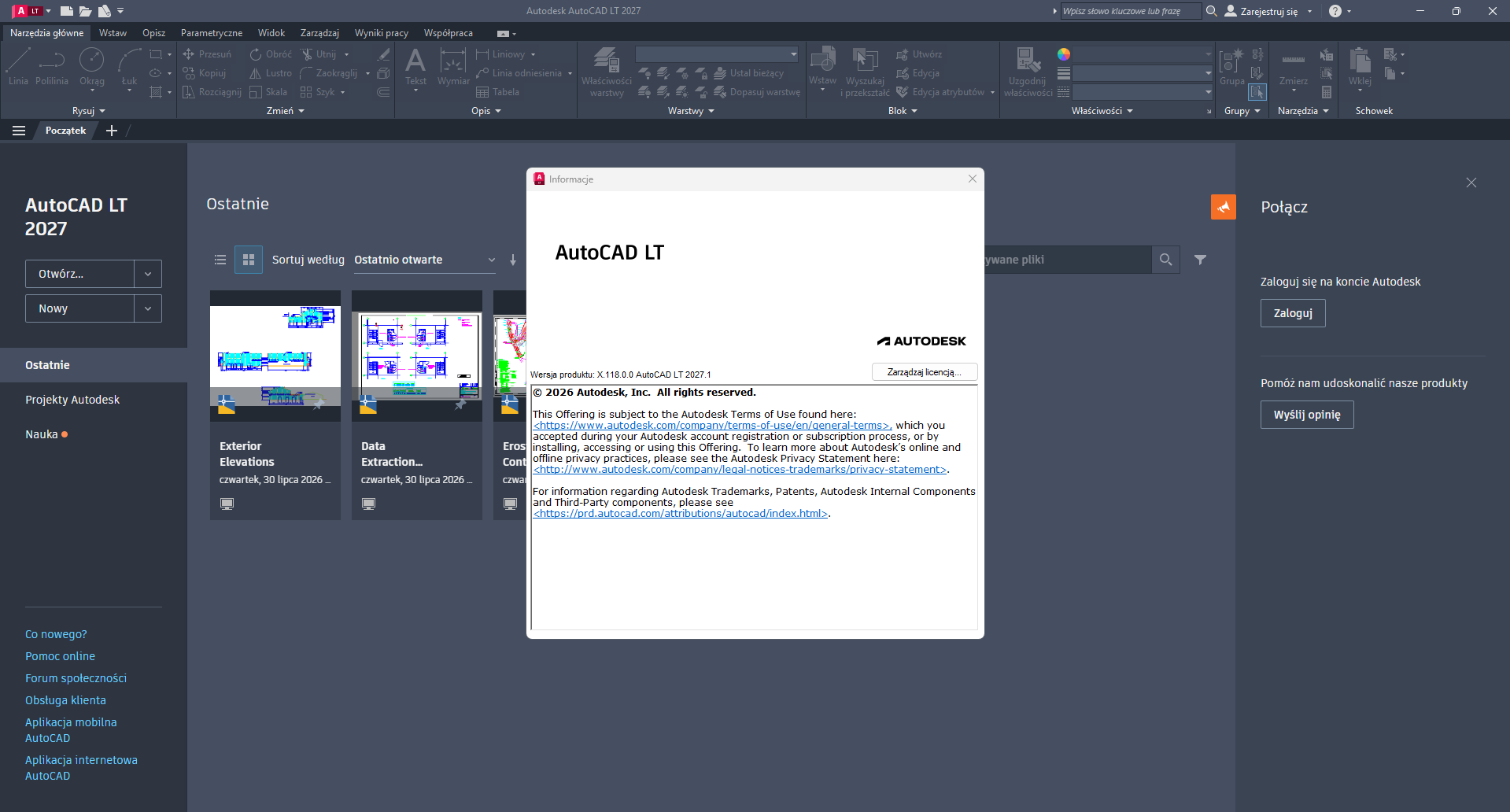Search recent files with magnifier button
This screenshot has width=1510, height=812.
click(1165, 260)
